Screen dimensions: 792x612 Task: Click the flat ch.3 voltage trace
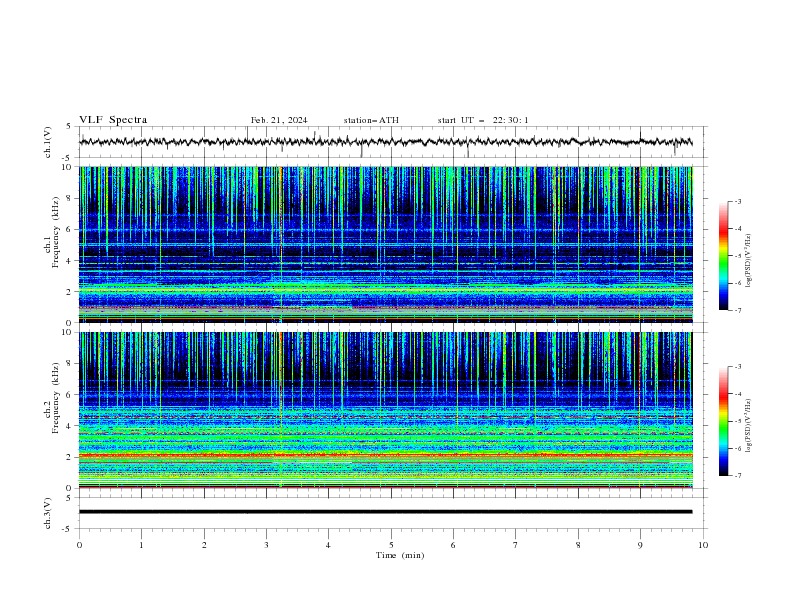385,512
